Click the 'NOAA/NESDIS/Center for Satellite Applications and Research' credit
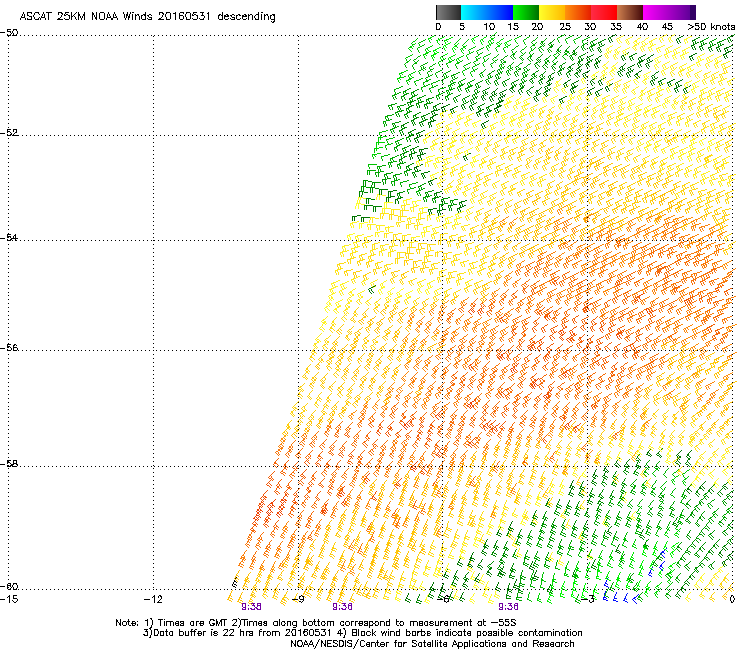This screenshot has width=740, height=650. (x=432, y=644)
